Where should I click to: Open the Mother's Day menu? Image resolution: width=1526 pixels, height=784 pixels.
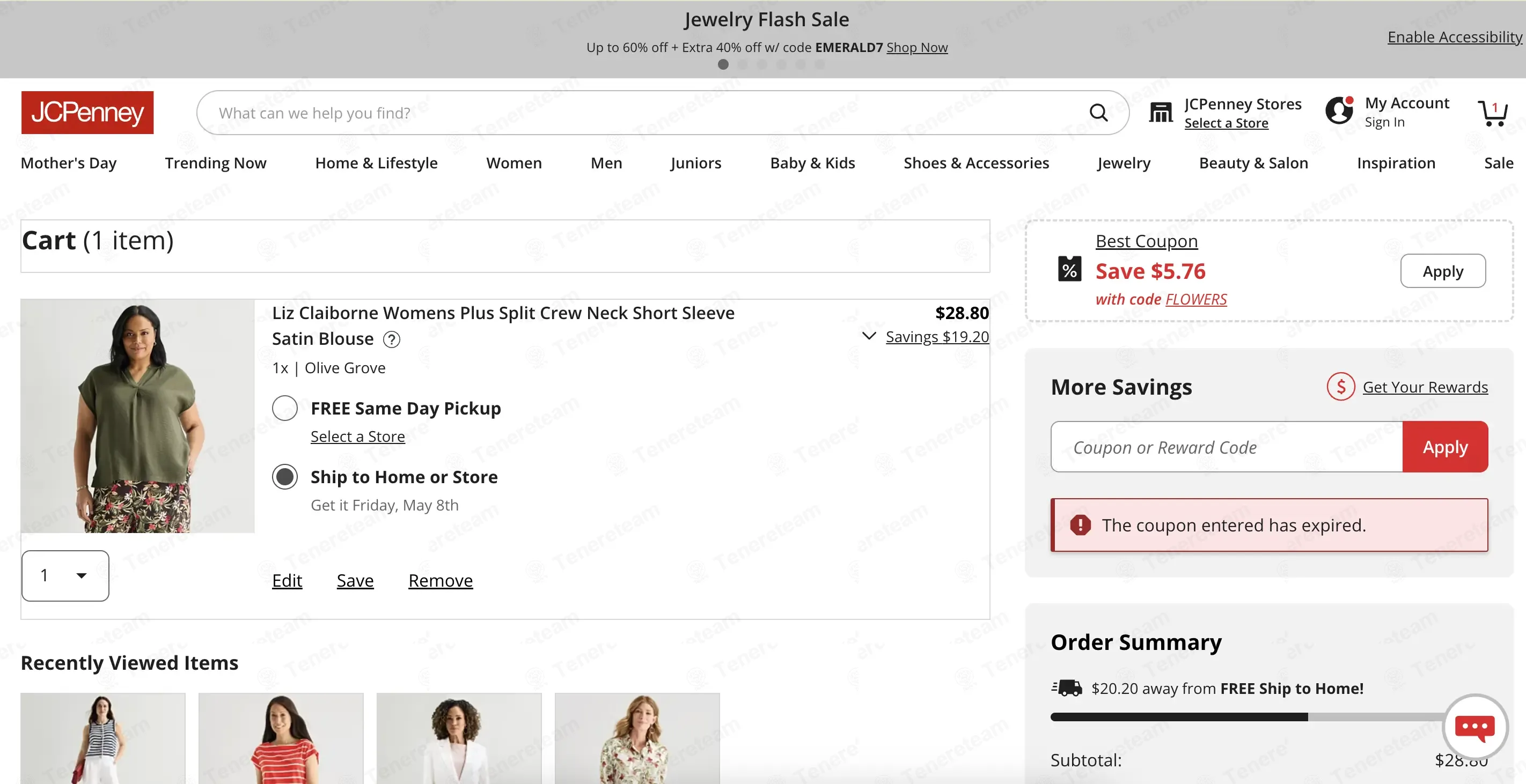(69, 163)
